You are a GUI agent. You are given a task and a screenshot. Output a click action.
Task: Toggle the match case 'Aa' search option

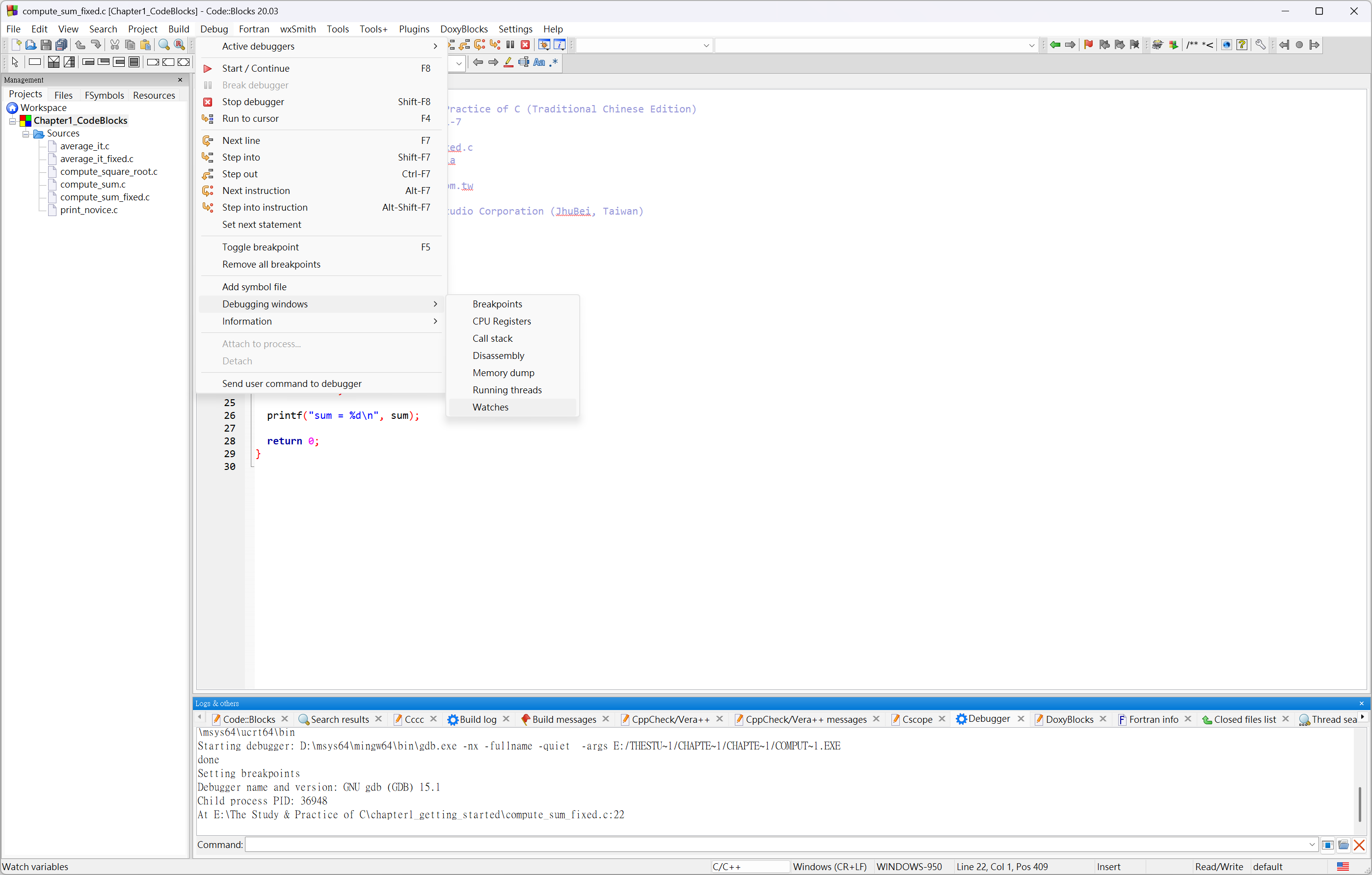(539, 62)
